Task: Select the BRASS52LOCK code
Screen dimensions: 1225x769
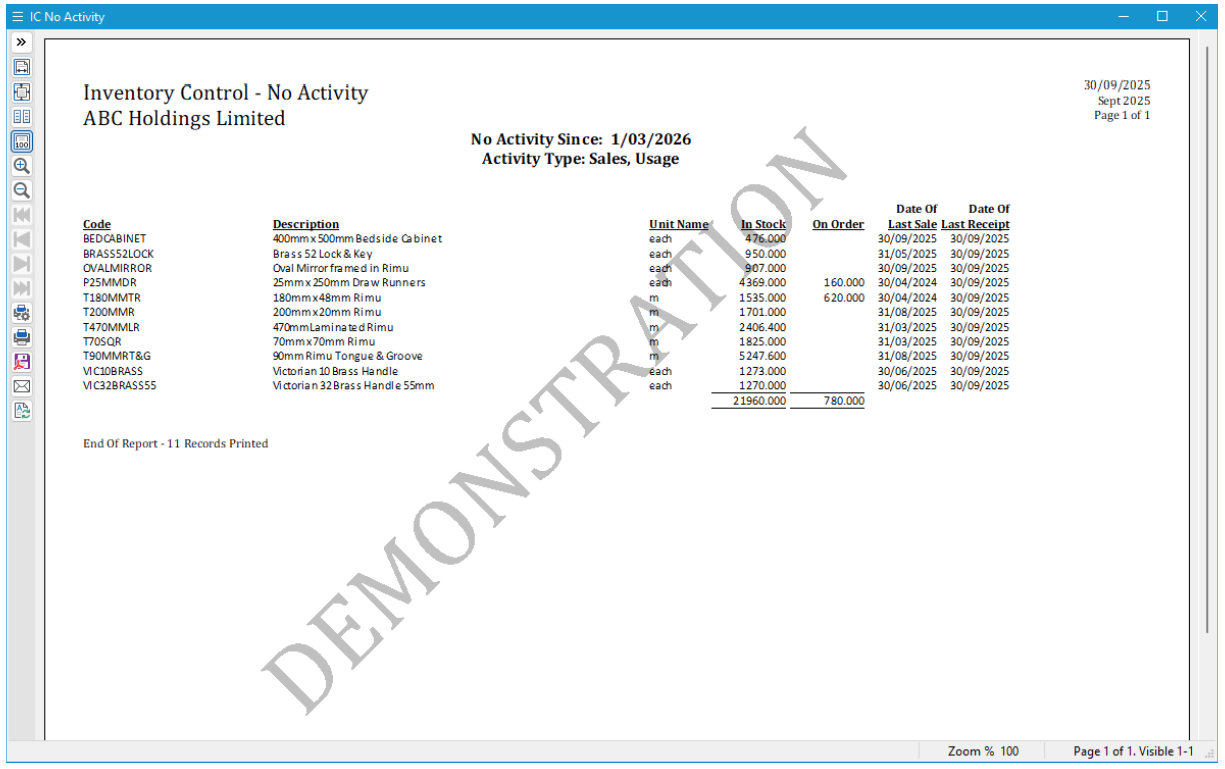Action: click(119, 254)
